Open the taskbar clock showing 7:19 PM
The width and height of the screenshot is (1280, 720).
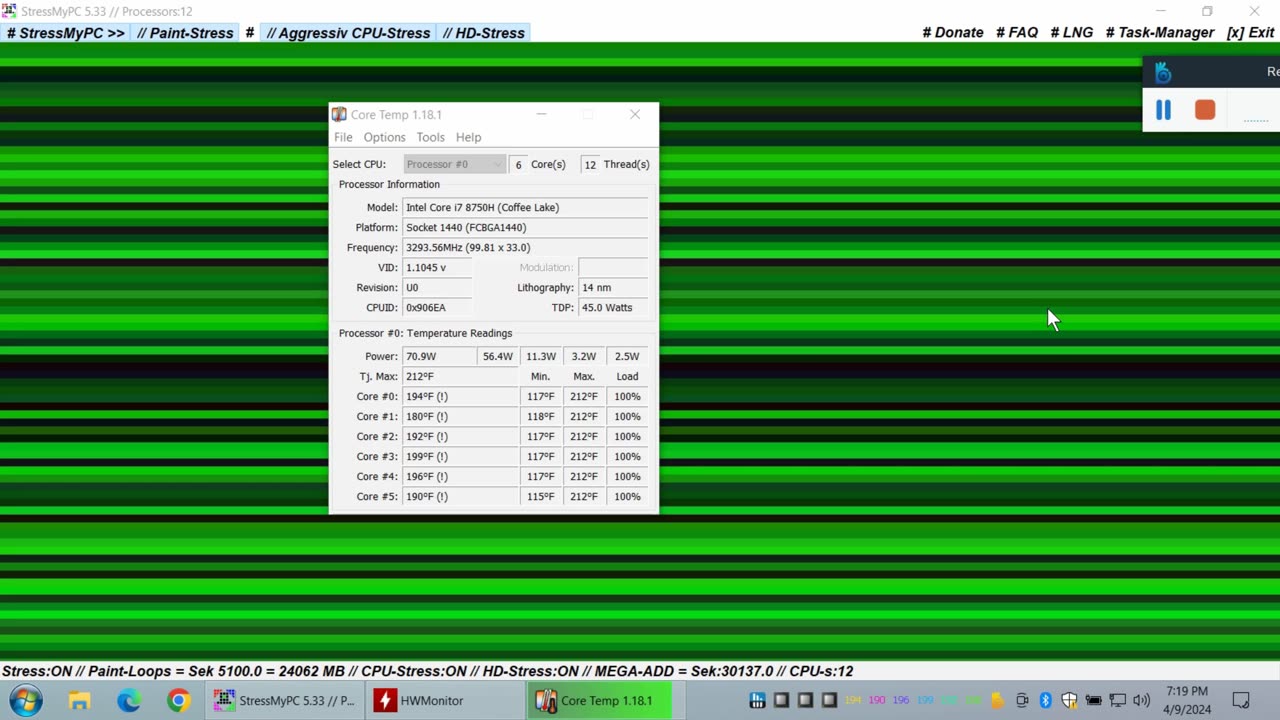pos(1187,700)
